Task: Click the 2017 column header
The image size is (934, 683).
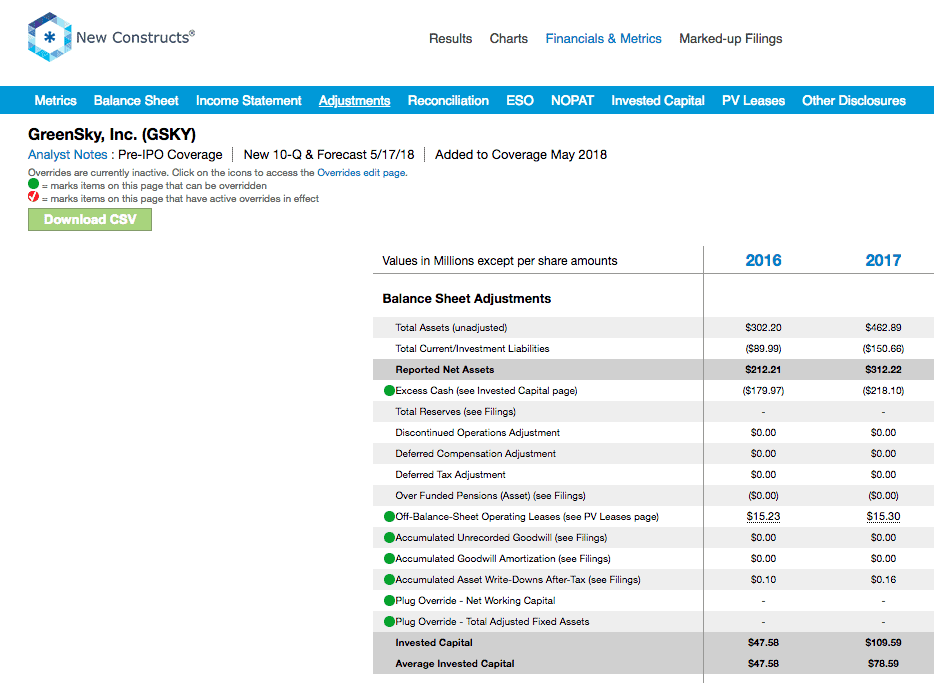Action: (x=883, y=260)
